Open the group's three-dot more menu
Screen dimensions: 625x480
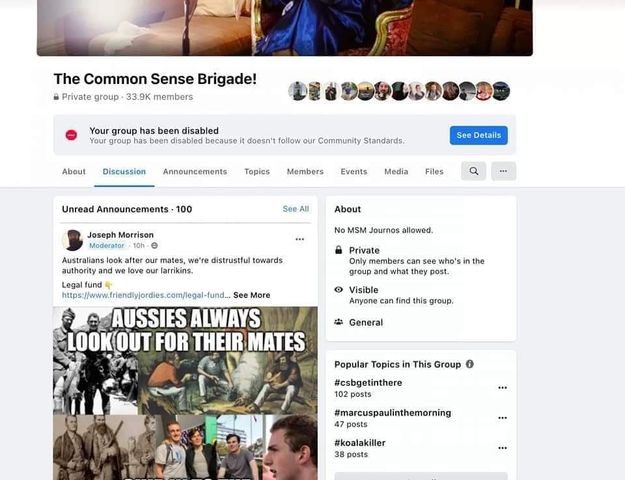pos(503,171)
